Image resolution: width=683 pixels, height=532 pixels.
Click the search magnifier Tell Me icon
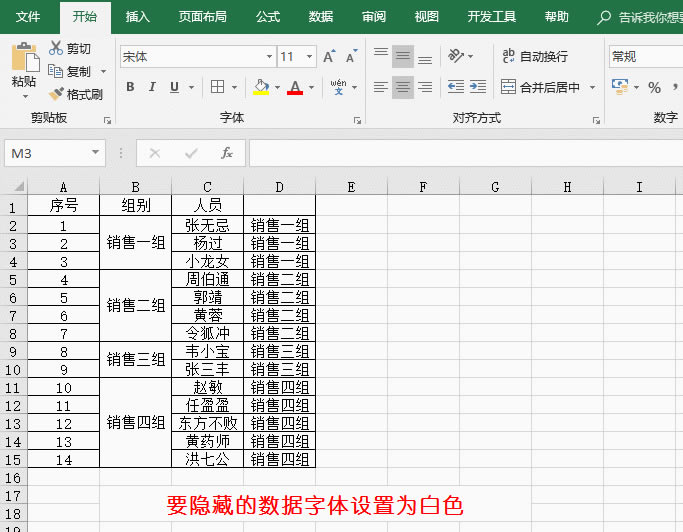(604, 17)
